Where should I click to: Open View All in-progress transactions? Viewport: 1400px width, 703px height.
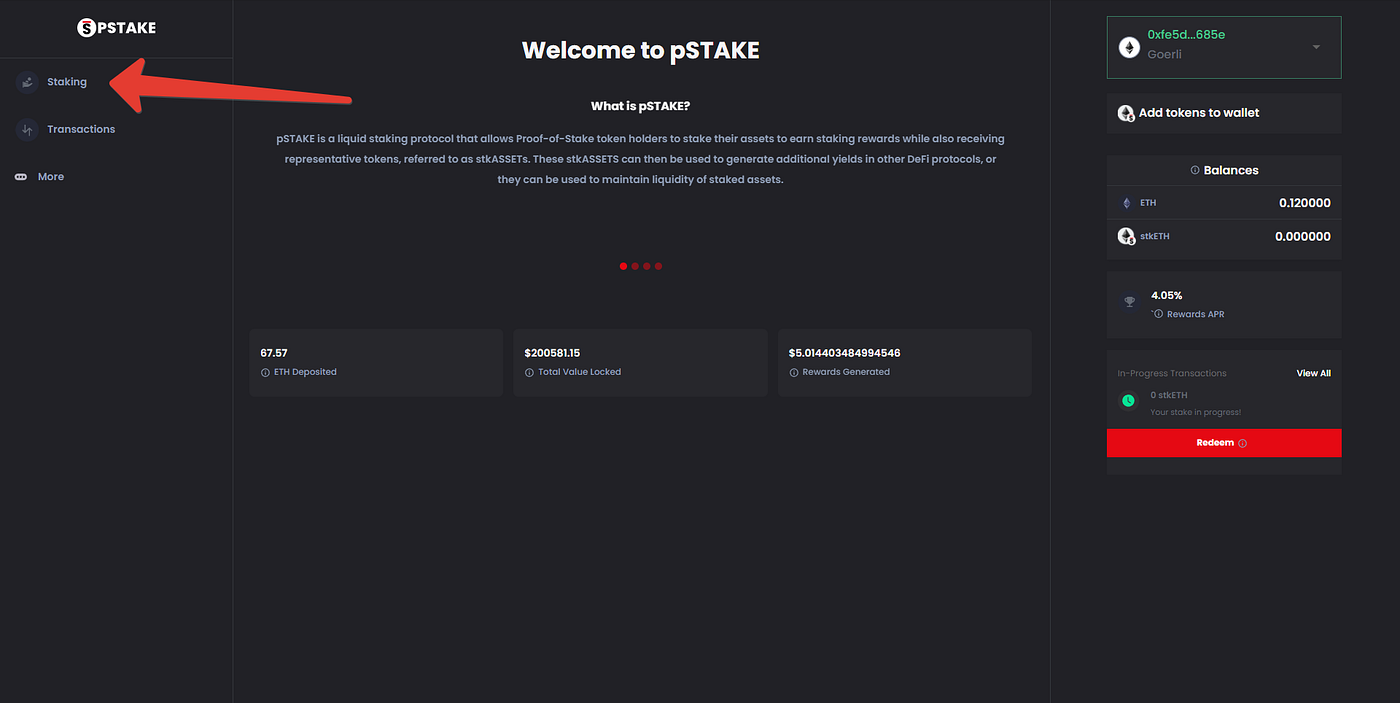1313,373
